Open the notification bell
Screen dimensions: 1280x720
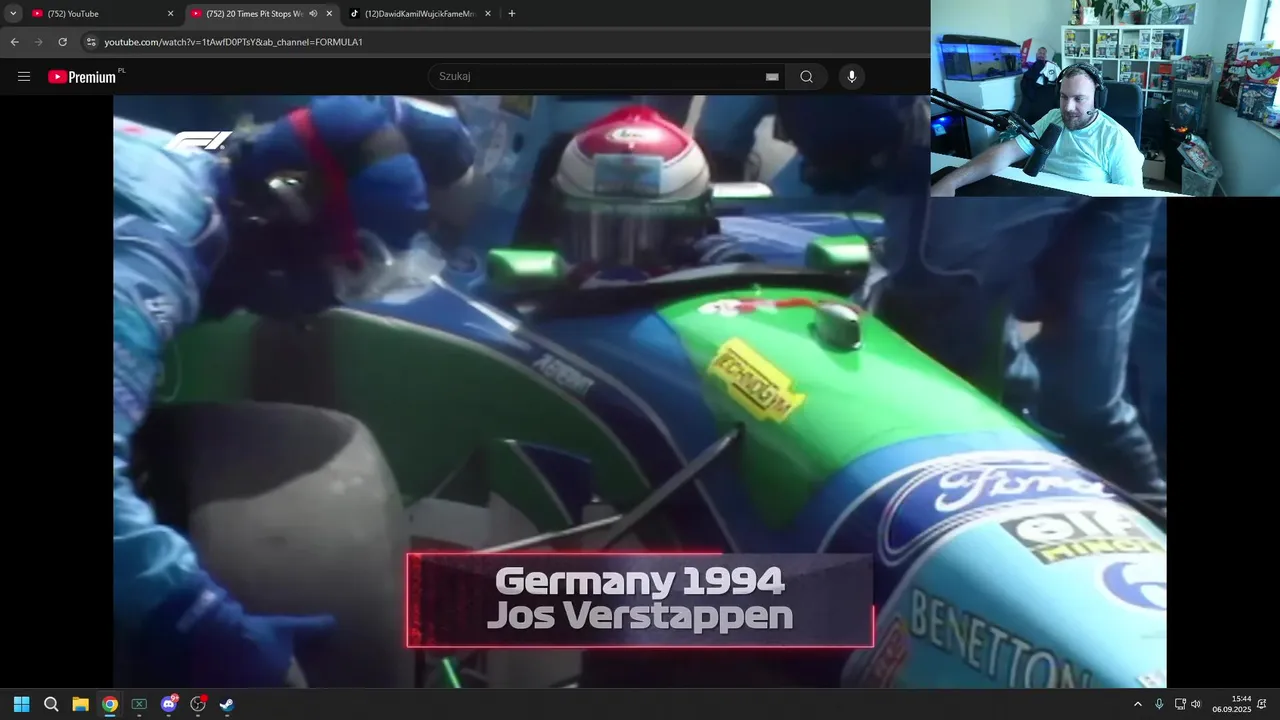pyautogui.click(x=1262, y=704)
